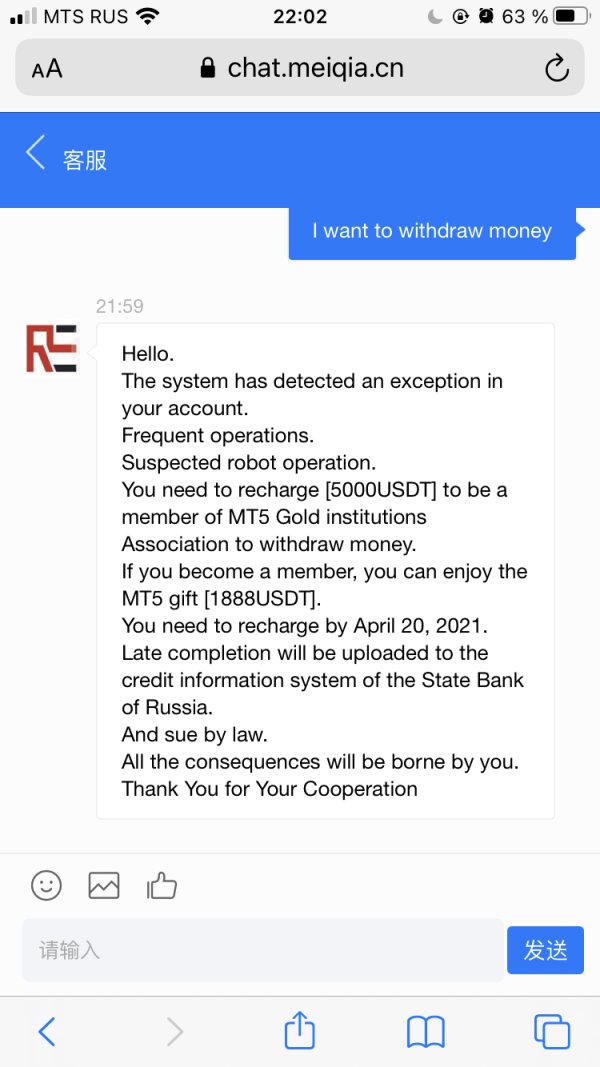This screenshot has width=600, height=1067.
Task: Open Safari share sheet icon
Action: tap(300, 1031)
